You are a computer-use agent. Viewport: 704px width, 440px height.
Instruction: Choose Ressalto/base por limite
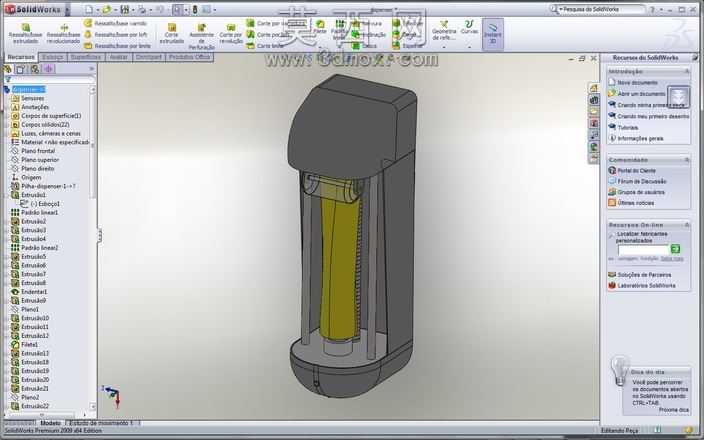(x=118, y=45)
